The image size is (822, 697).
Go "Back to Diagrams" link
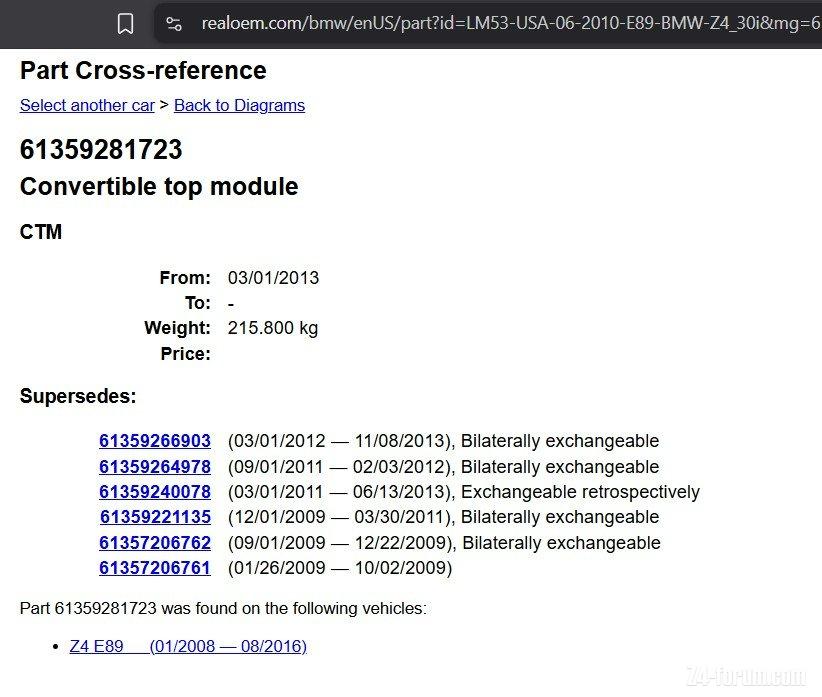click(x=239, y=105)
